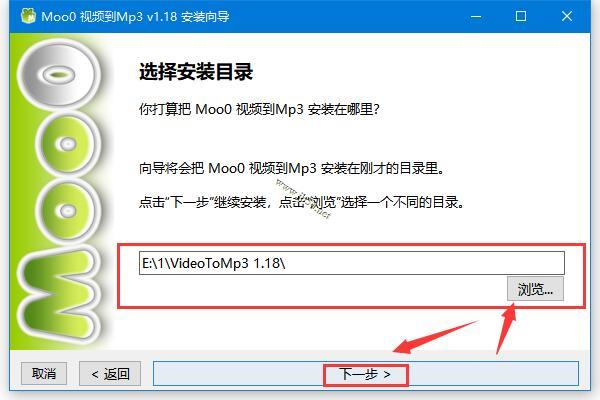Click the line starting with 向导将会把

click(292, 168)
